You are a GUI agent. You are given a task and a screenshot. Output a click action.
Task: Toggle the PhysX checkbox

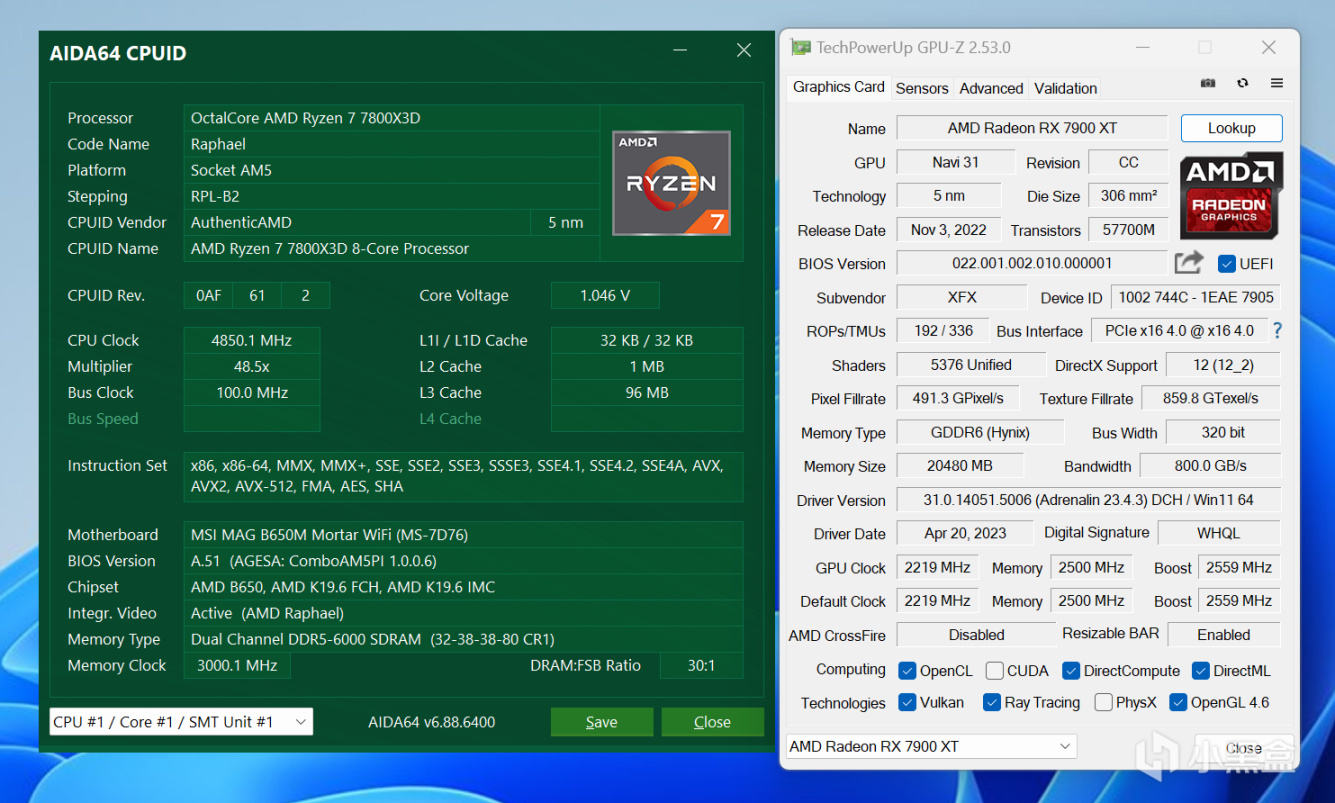pos(1103,703)
